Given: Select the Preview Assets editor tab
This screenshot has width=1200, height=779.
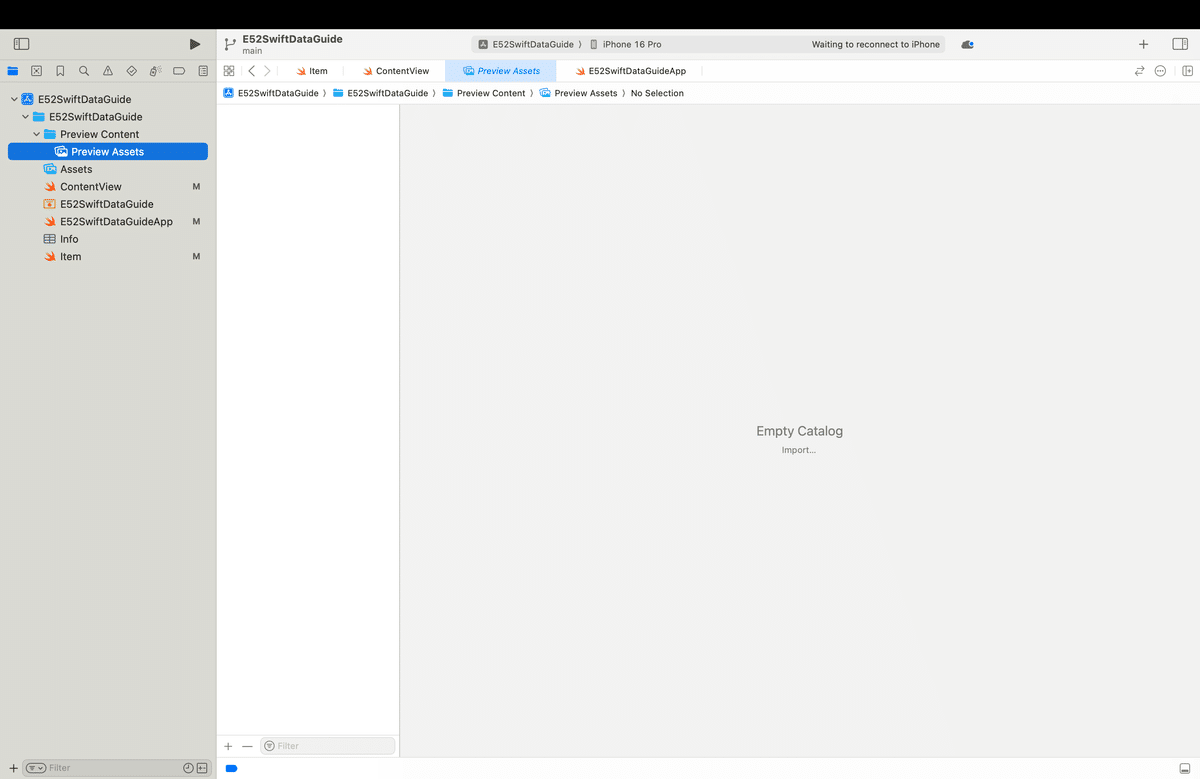Looking at the screenshot, I should pos(501,71).
